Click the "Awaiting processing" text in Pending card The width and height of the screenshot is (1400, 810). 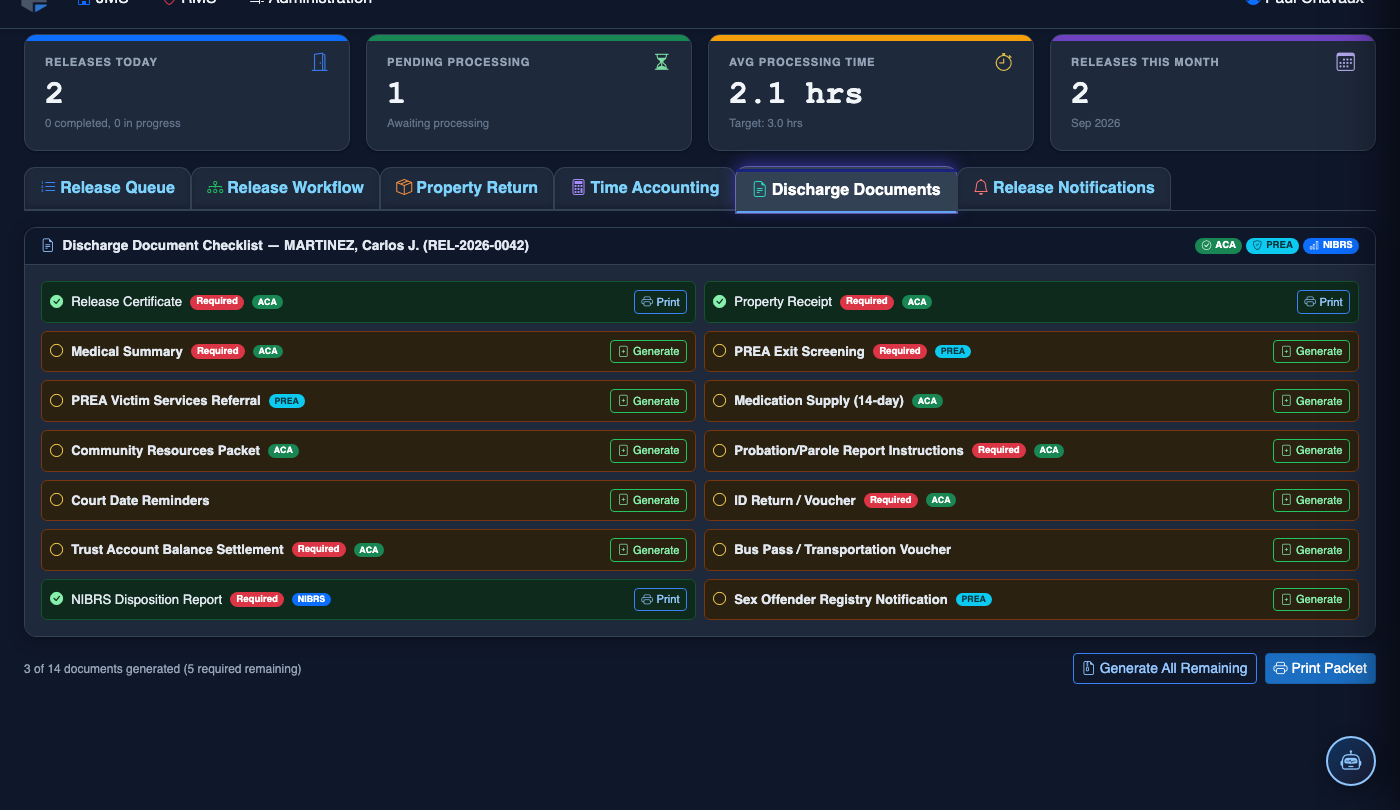pos(438,123)
